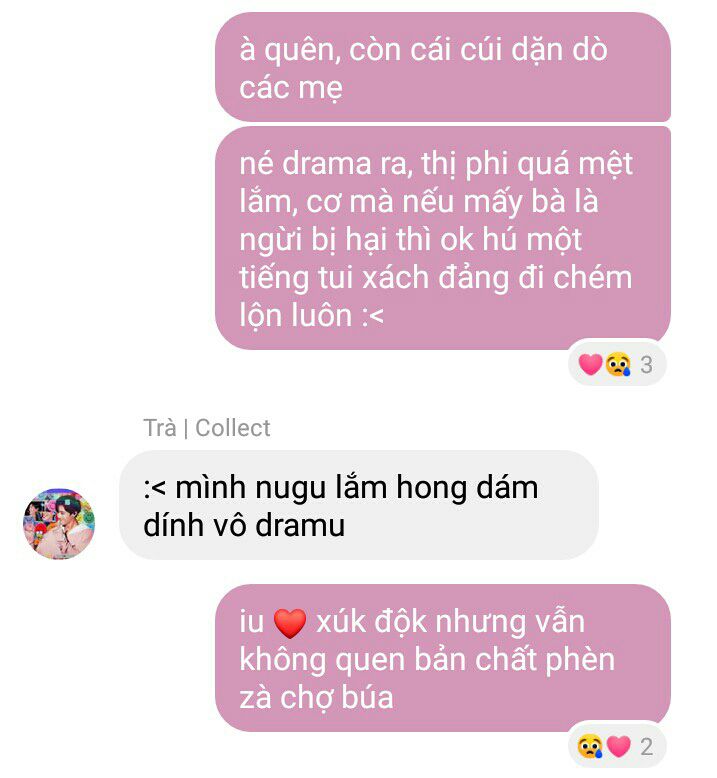The width and height of the screenshot is (717, 778).
Task: Click the red heart emoji inside the 'iu' message
Action: [290, 623]
